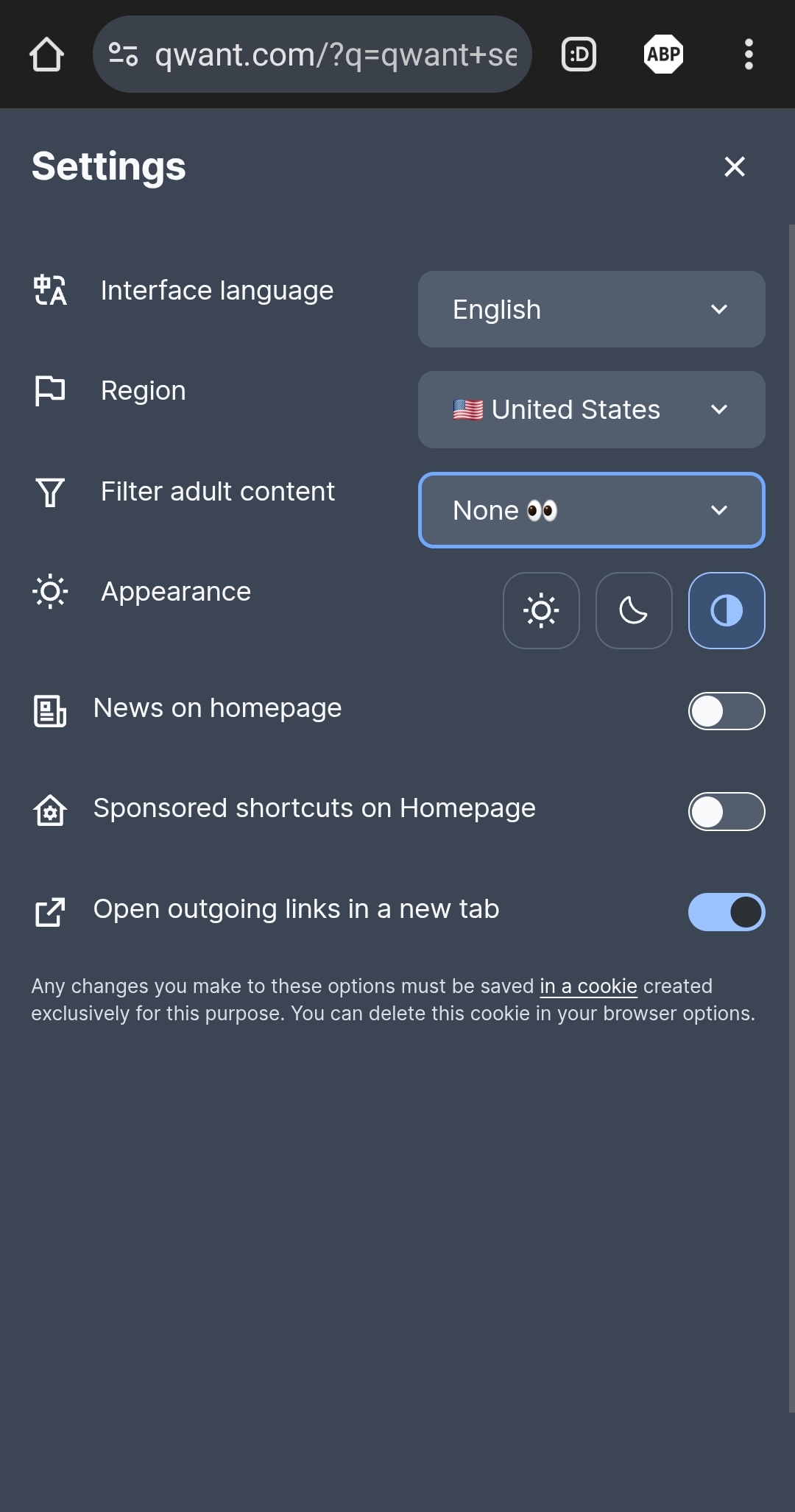Open the browser three-dot menu
The height and width of the screenshot is (1512, 795).
pos(749,54)
